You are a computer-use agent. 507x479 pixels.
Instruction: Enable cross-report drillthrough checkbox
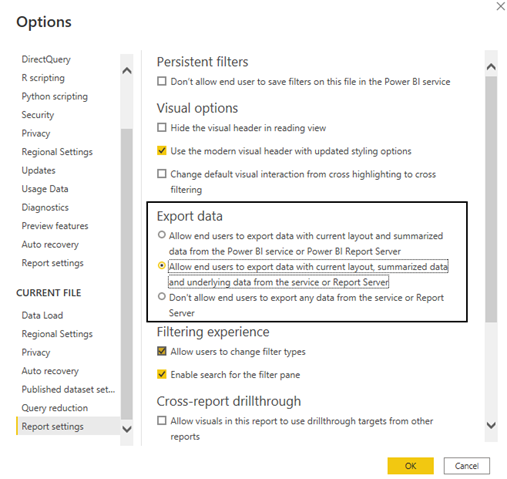point(162,421)
